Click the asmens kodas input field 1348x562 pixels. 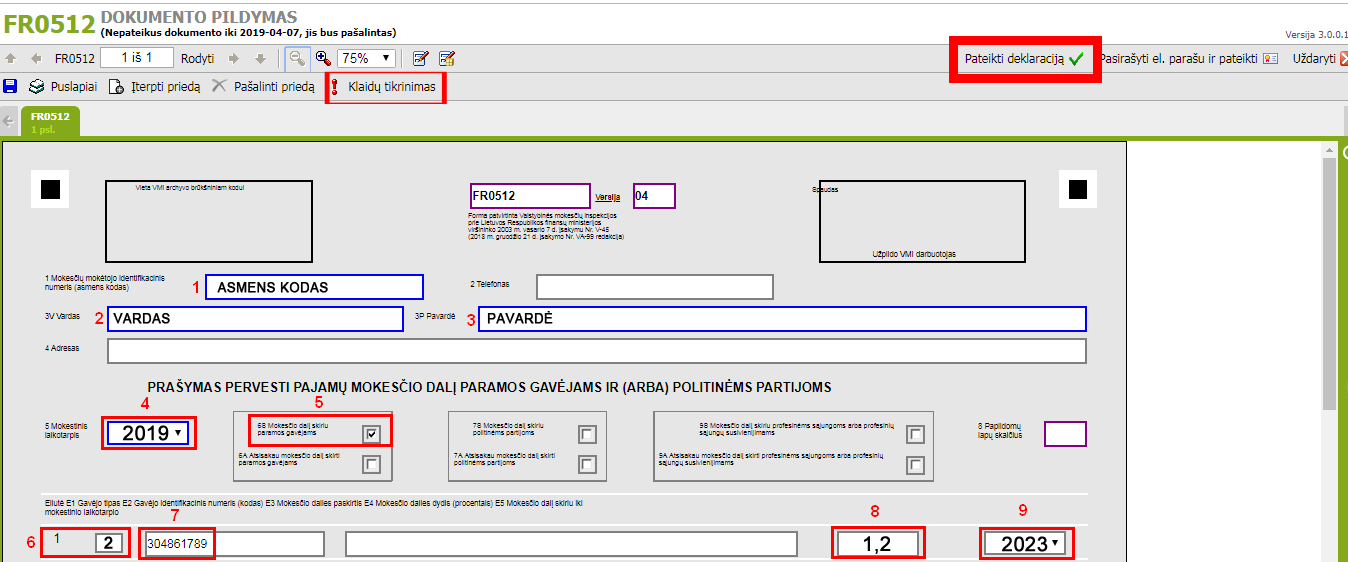coord(314,287)
